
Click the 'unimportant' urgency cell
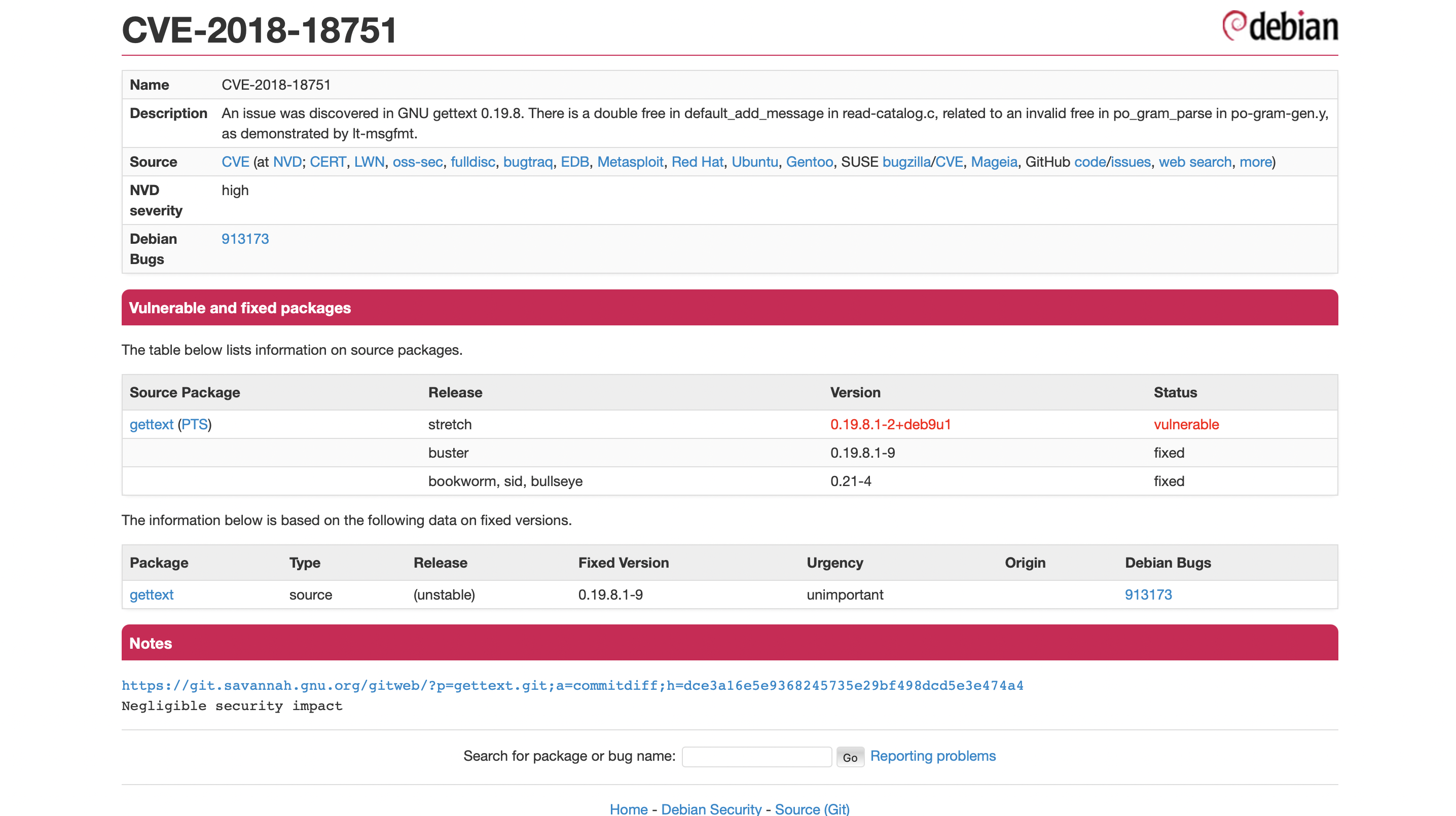click(845, 595)
